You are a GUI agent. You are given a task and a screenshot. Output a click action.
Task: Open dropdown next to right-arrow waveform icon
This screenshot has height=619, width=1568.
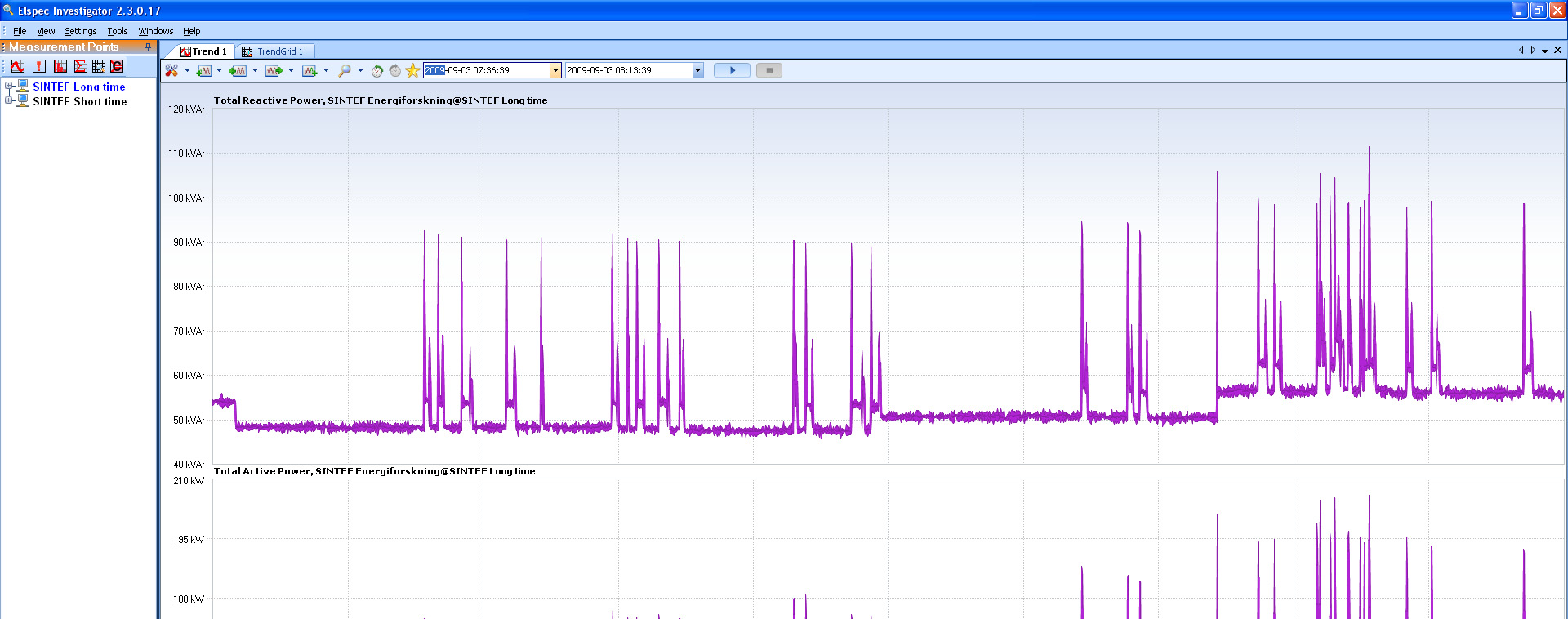tap(291, 70)
